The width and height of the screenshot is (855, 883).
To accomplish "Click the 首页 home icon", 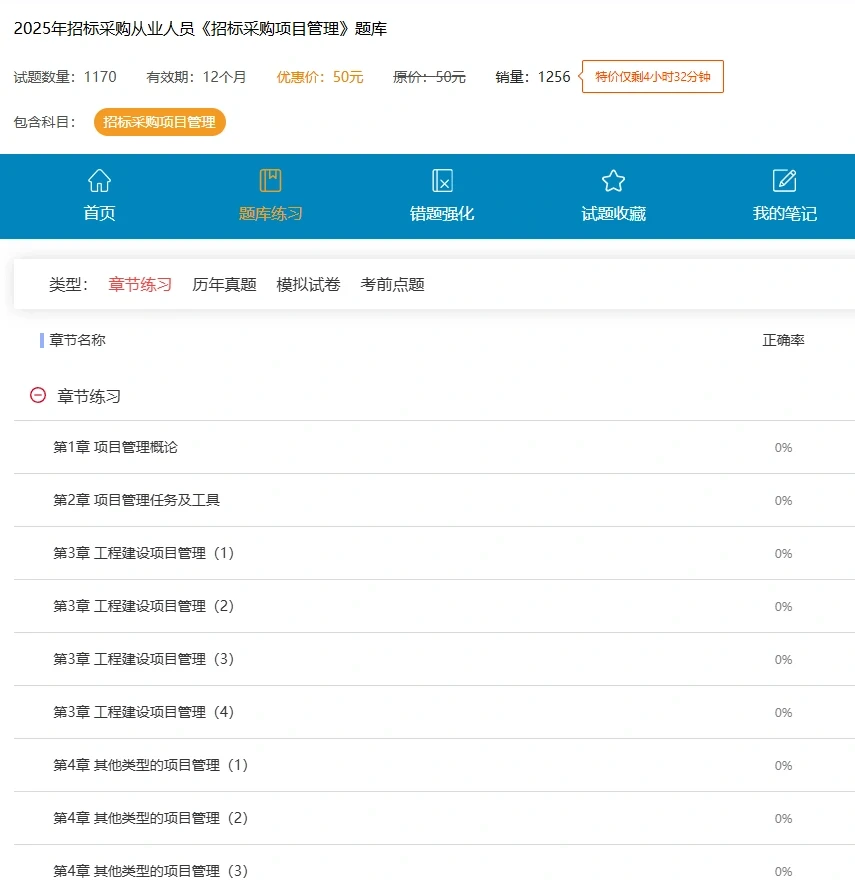I will 99,180.
